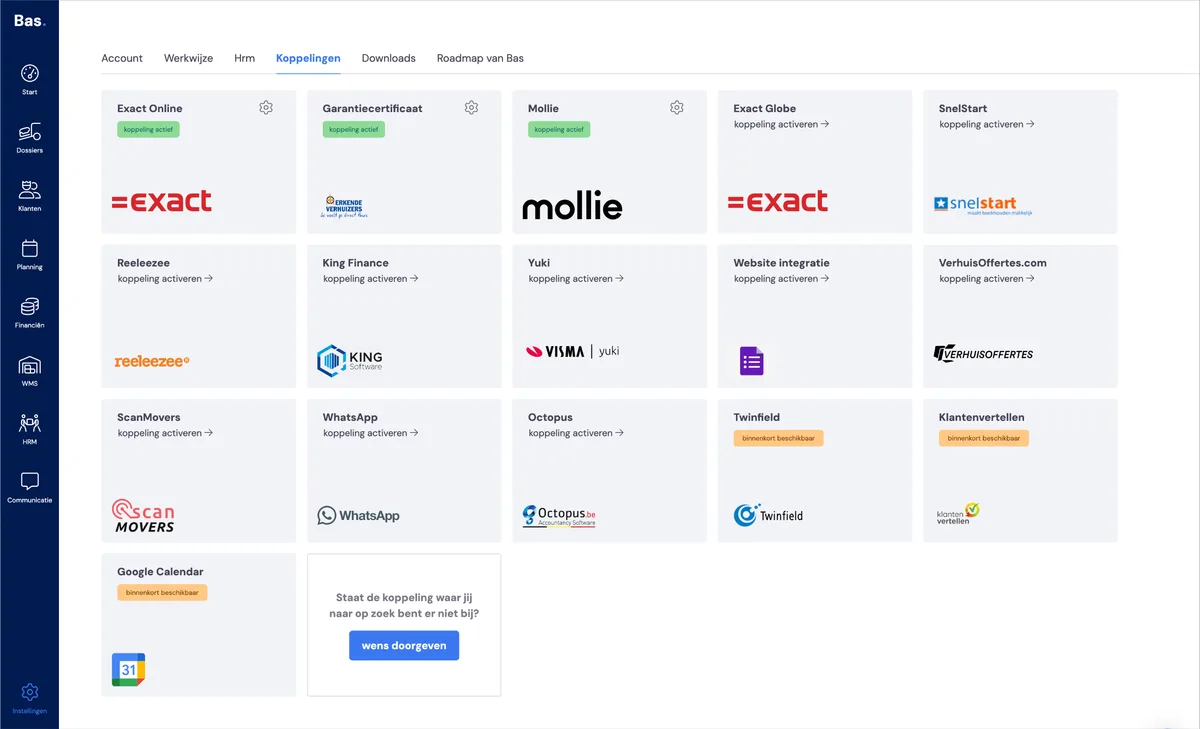Screen dimensions: 1200x729
Task: Click binnenkort beschikbaar badge on Google Calendar
Action: point(162,592)
